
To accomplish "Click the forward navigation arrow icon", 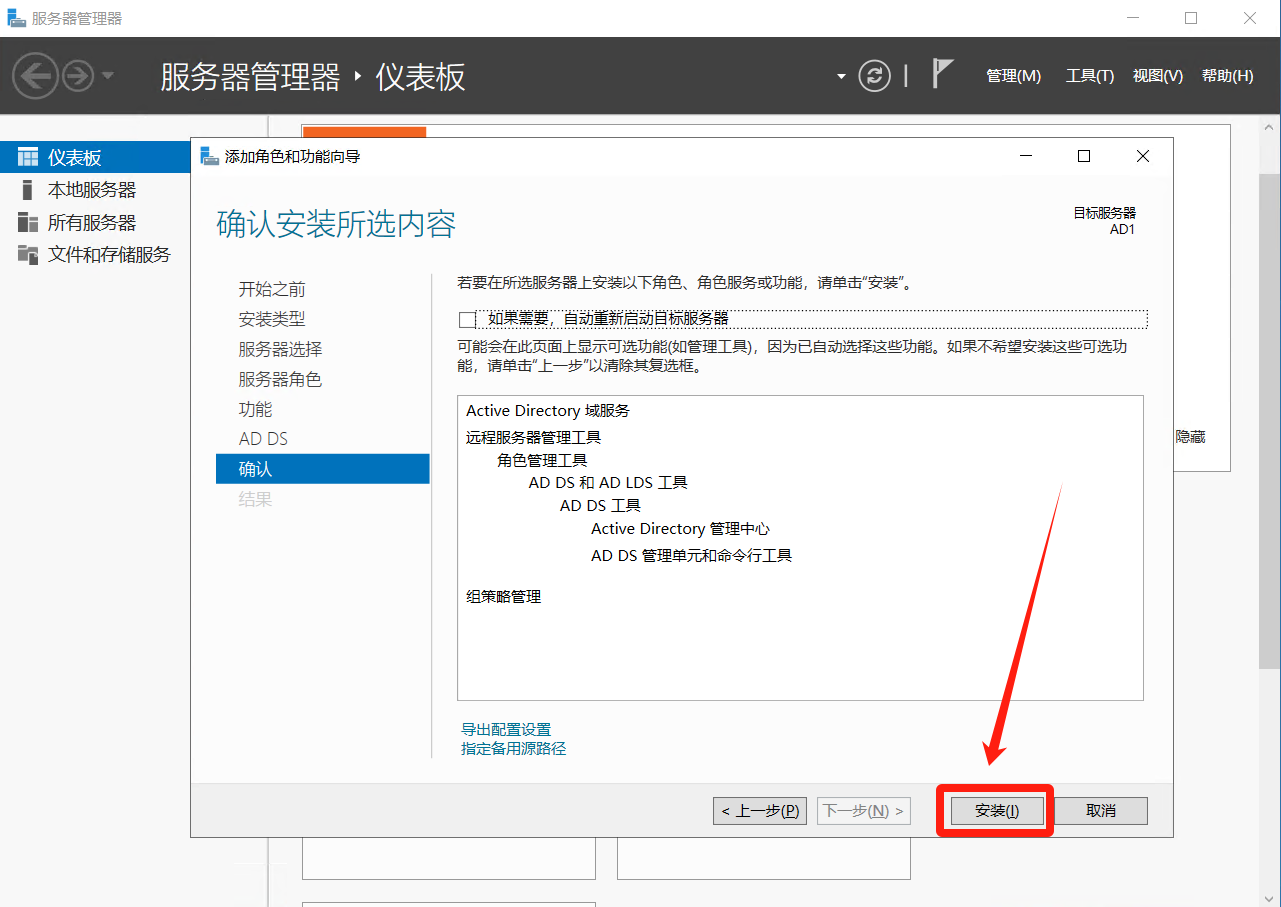I will 78,76.
